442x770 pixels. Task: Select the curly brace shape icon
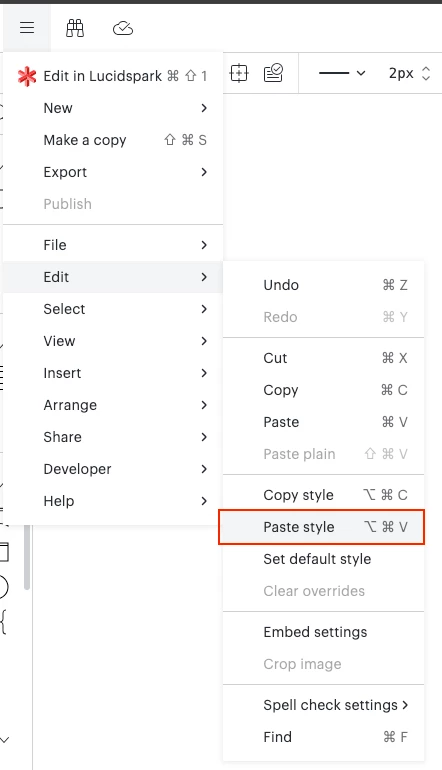tap(3, 621)
